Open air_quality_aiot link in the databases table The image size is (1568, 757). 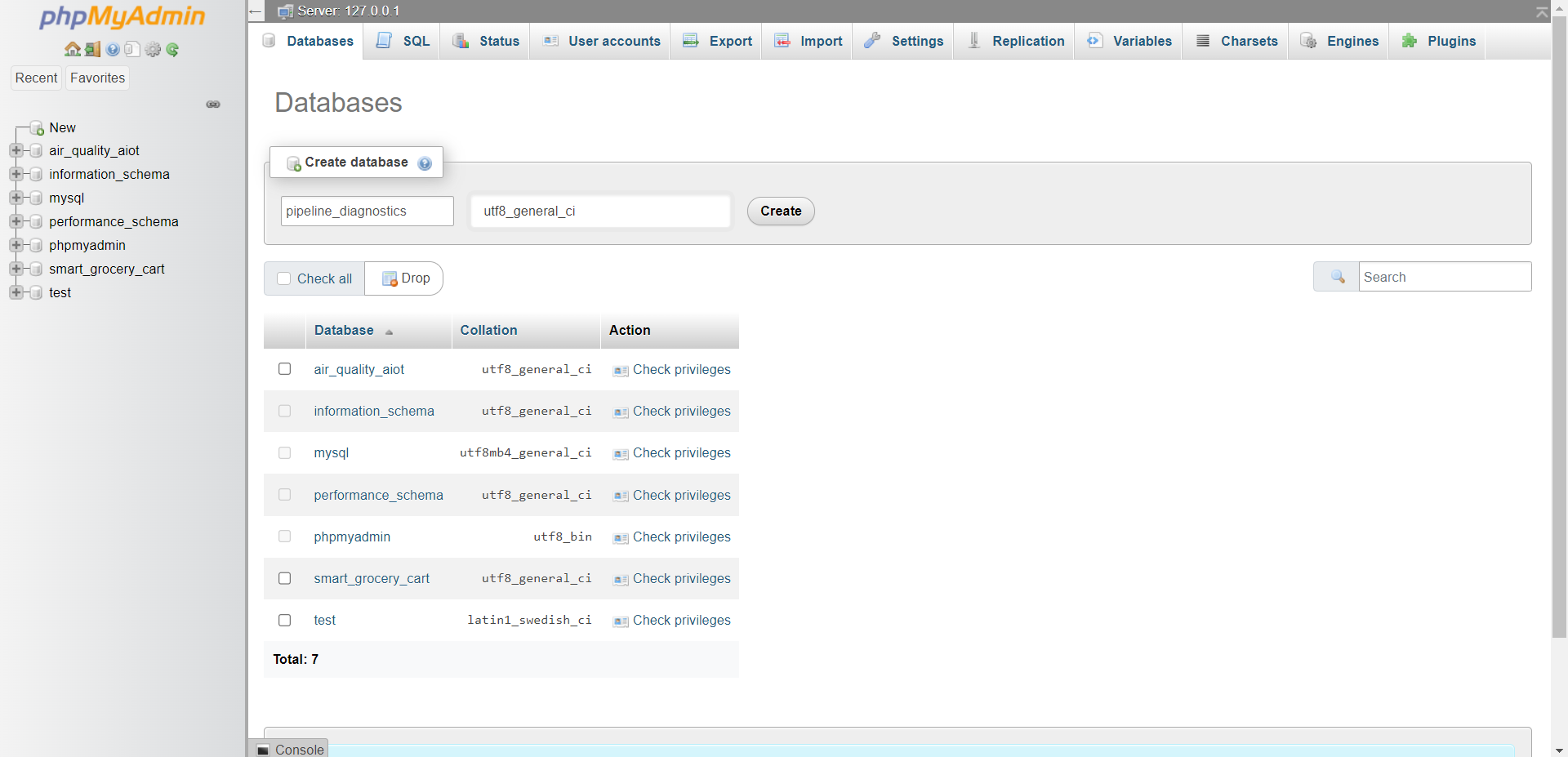359,369
